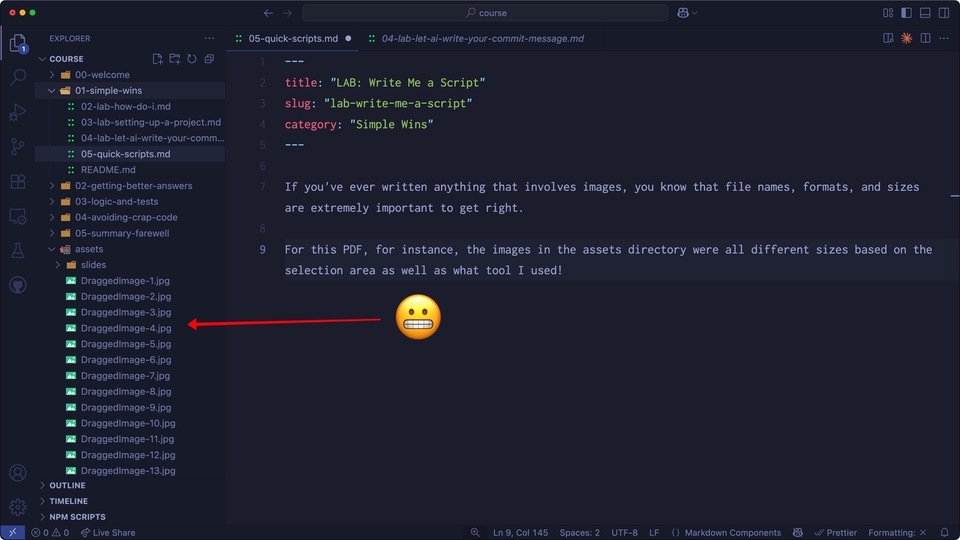This screenshot has width=960, height=540.
Task: Click Ln 9, Col 145 position
Action: 520,533
